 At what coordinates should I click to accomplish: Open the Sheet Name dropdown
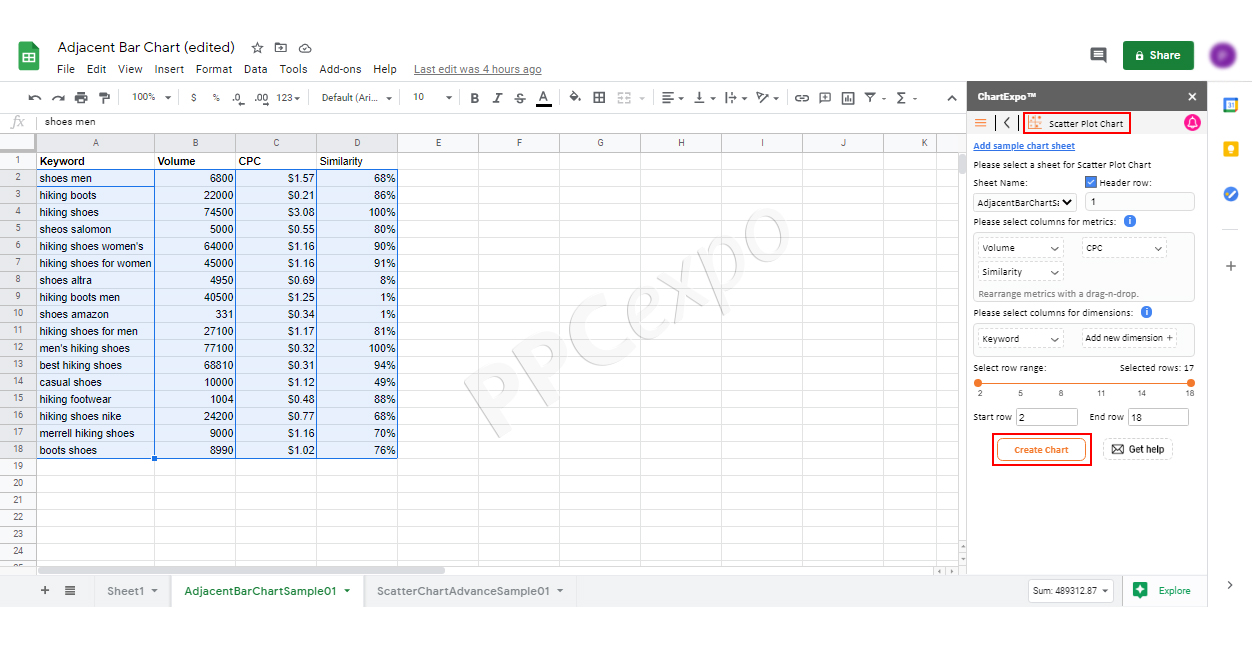click(1025, 202)
